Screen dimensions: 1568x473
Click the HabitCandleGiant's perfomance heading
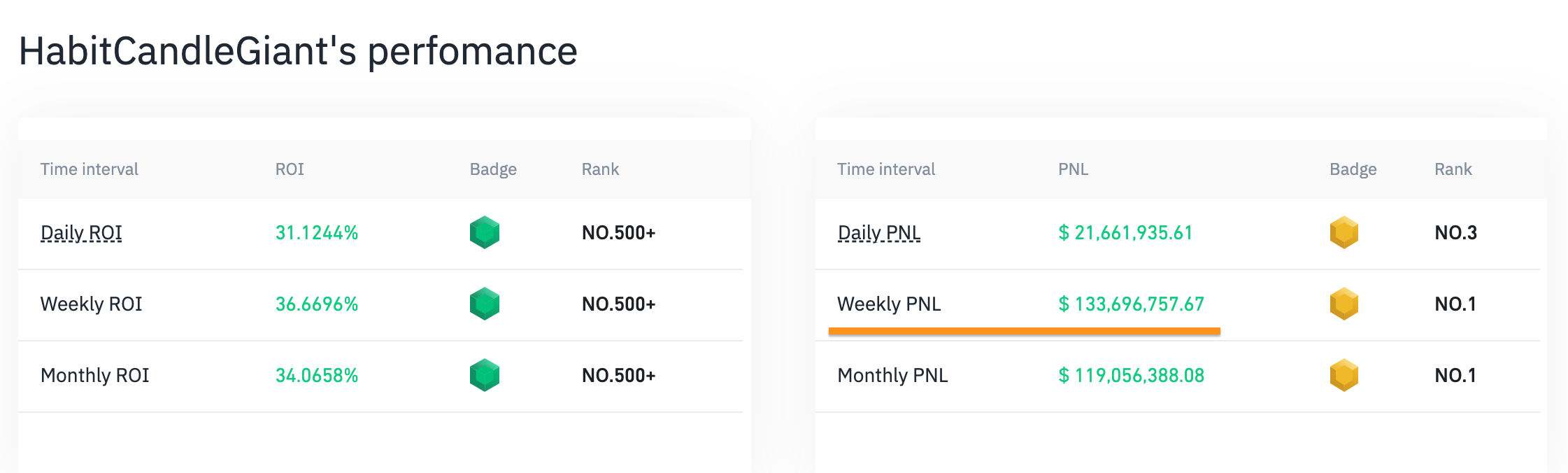(x=298, y=51)
